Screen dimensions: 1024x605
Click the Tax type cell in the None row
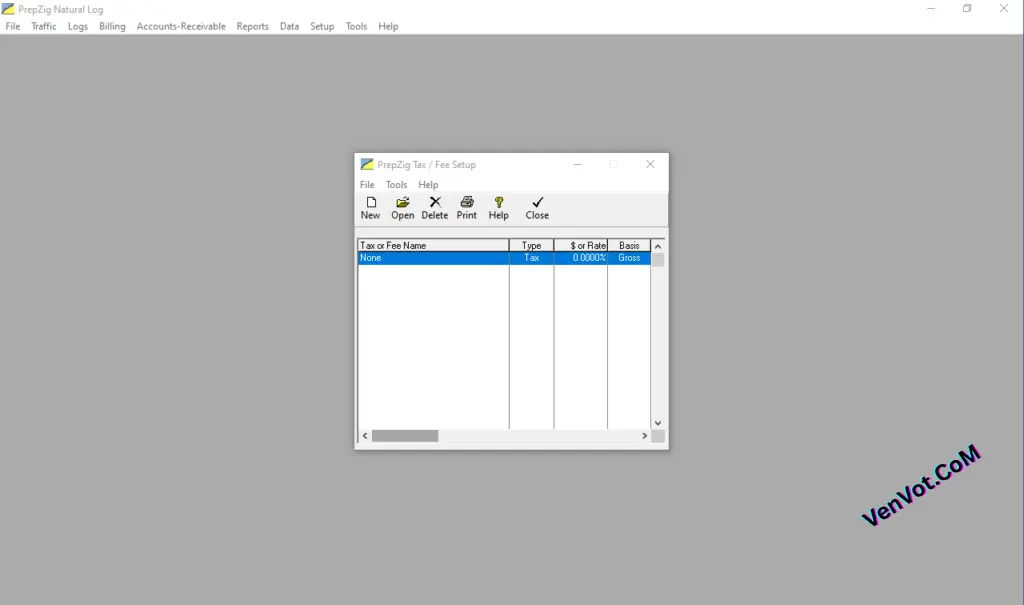[x=532, y=258]
